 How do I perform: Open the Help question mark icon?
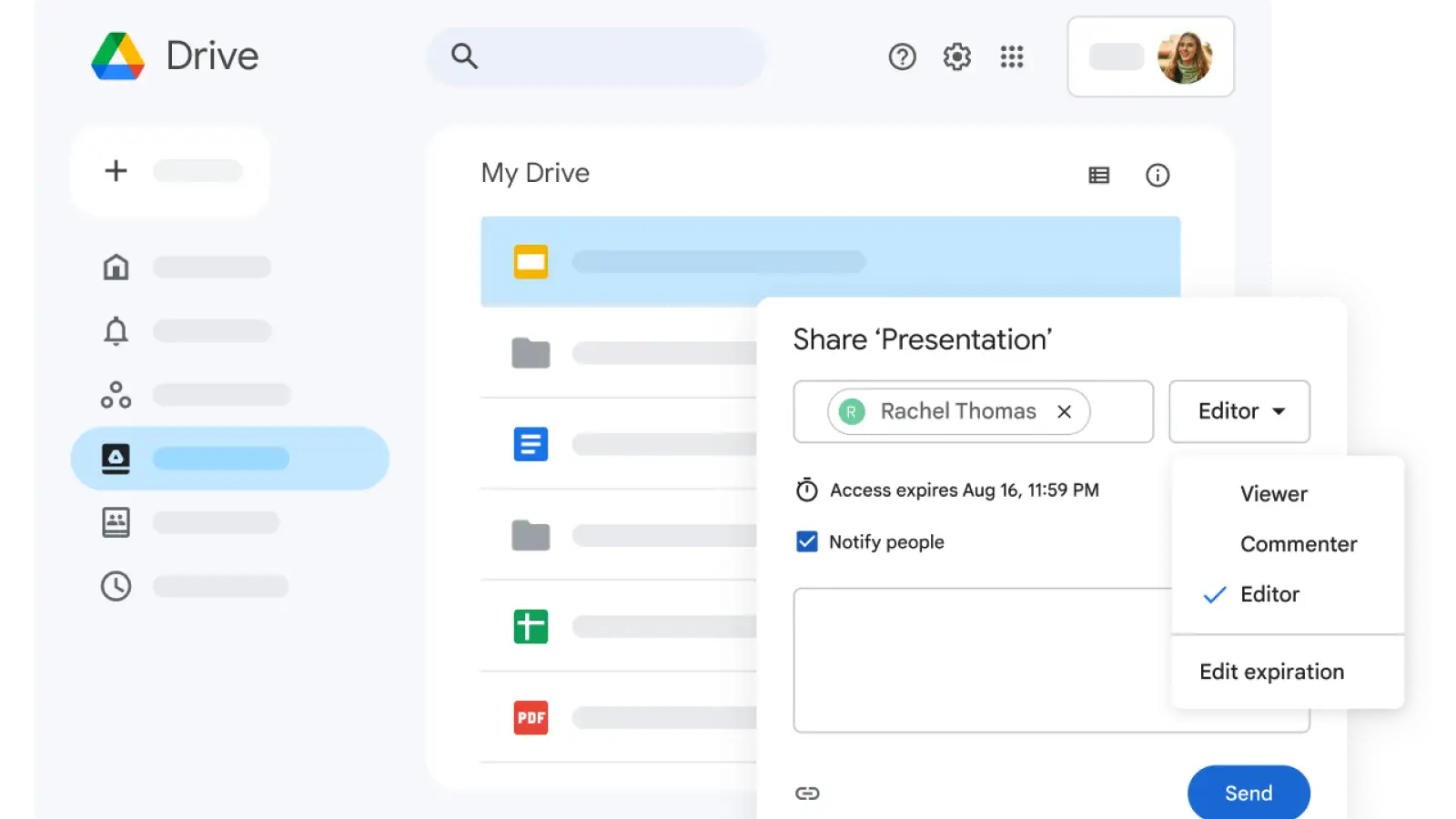point(902,57)
